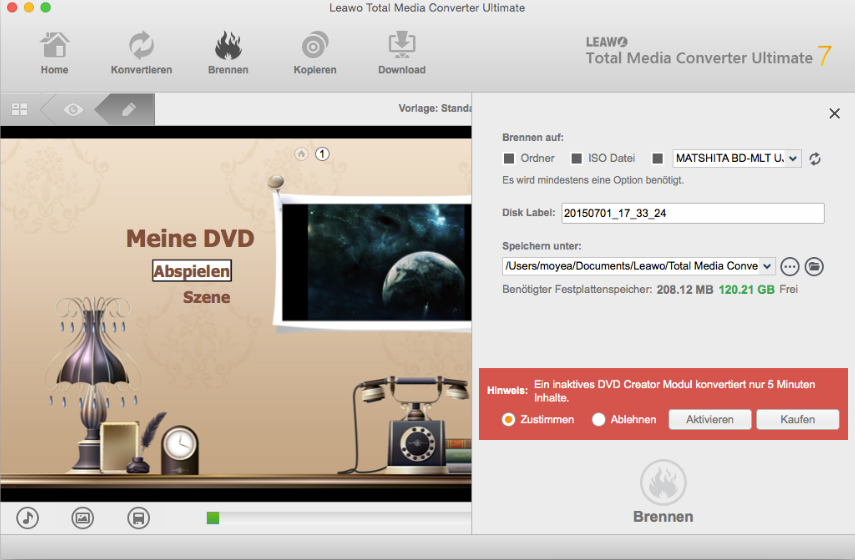Click the Aktivieren button
The height and width of the screenshot is (560, 855).
coord(710,419)
